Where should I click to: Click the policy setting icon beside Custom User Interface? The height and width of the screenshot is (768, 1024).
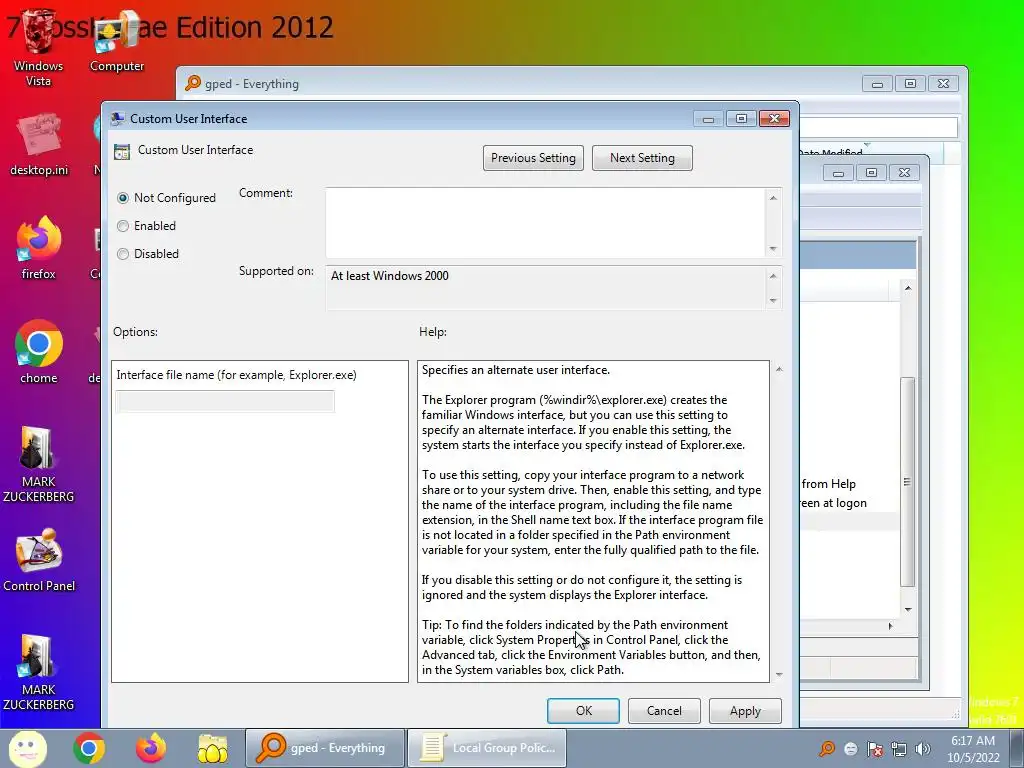121,152
